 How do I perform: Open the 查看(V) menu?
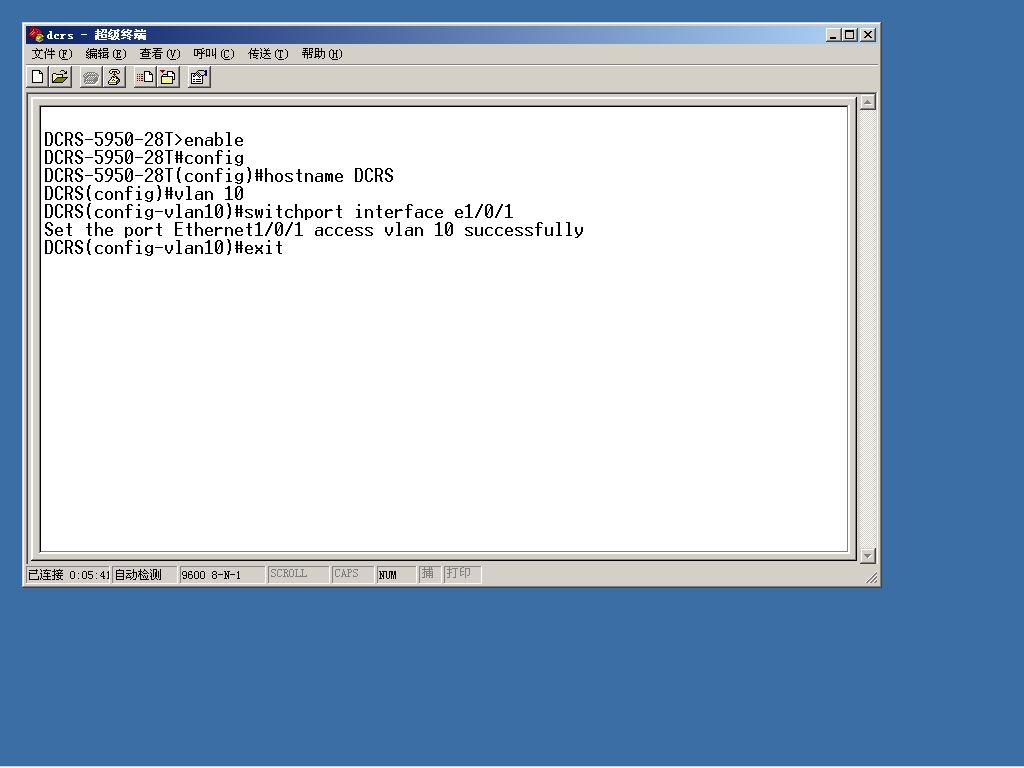point(159,54)
